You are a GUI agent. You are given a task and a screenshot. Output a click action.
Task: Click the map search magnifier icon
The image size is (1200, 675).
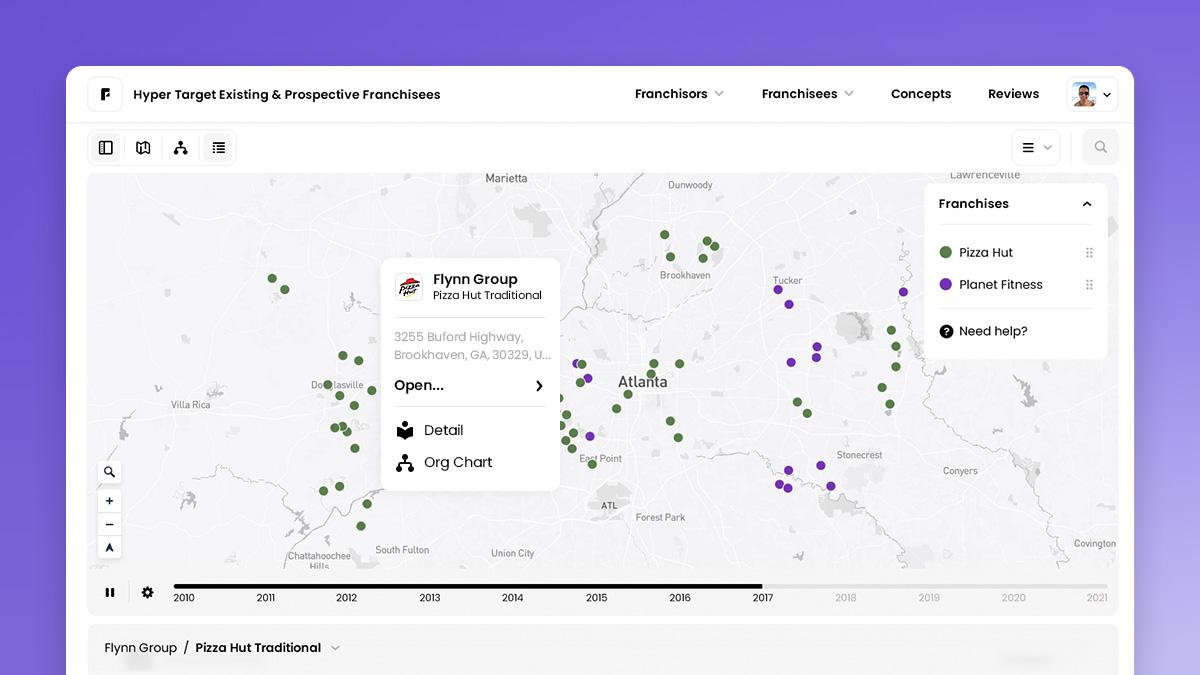point(109,470)
